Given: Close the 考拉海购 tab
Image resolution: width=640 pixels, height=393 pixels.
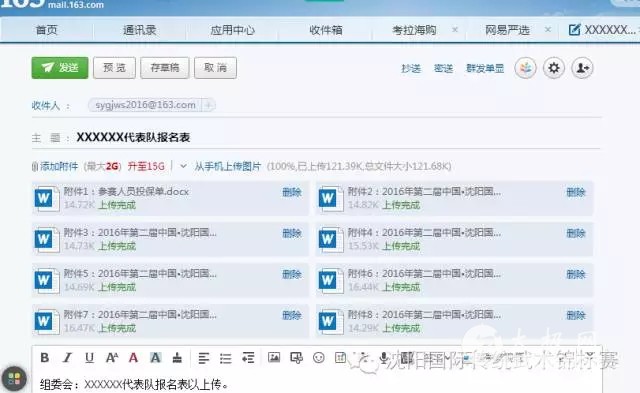Looking at the screenshot, I should [x=455, y=29].
